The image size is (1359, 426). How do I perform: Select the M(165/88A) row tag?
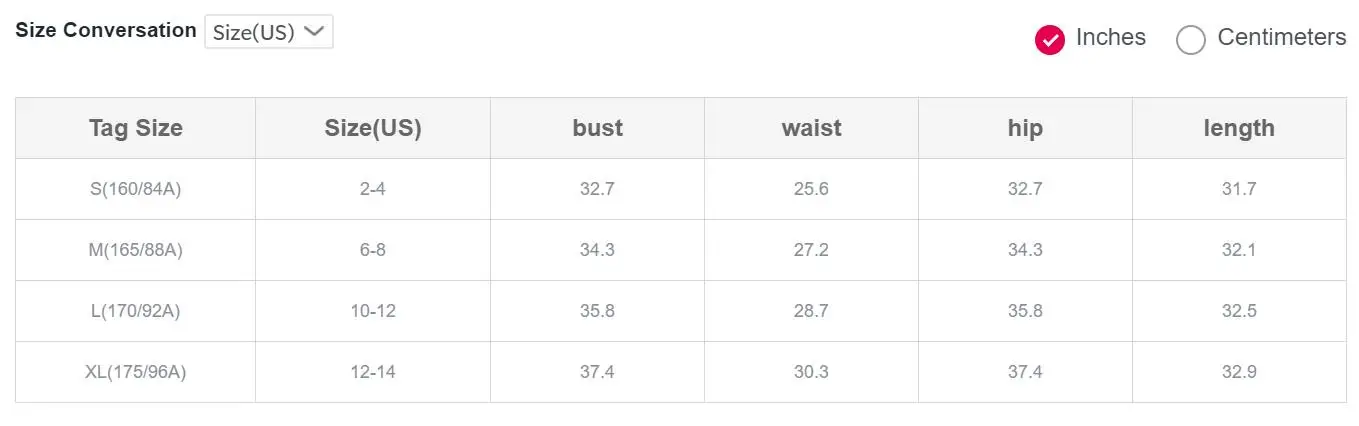click(135, 250)
